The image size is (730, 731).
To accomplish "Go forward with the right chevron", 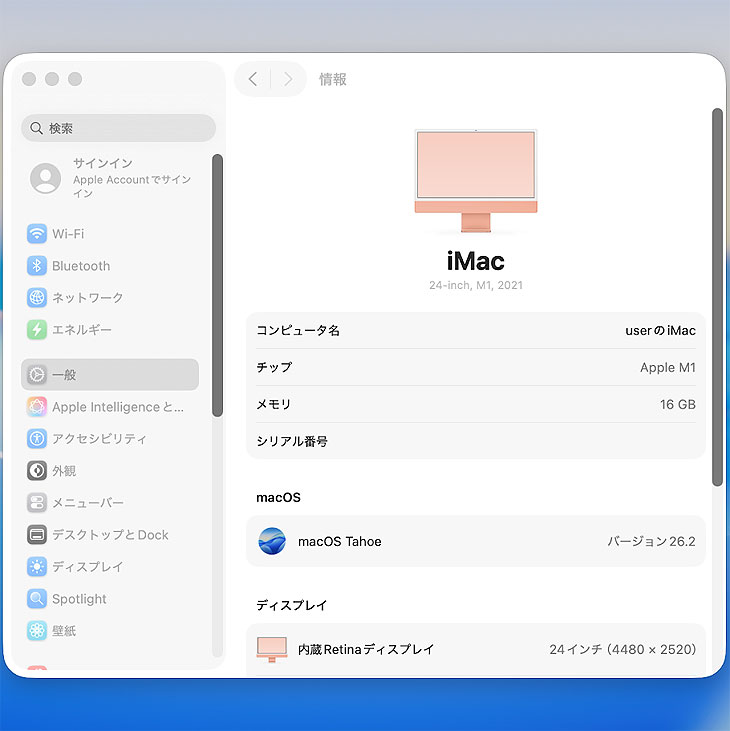I will [288, 79].
